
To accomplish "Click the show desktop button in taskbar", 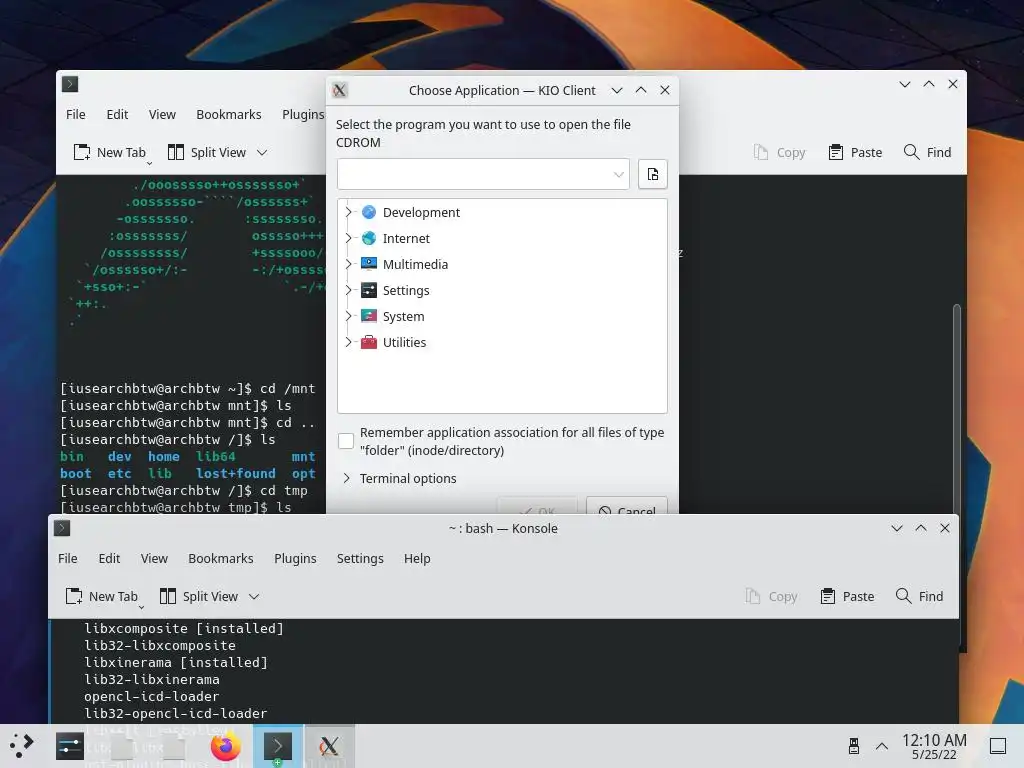I will point(998,746).
